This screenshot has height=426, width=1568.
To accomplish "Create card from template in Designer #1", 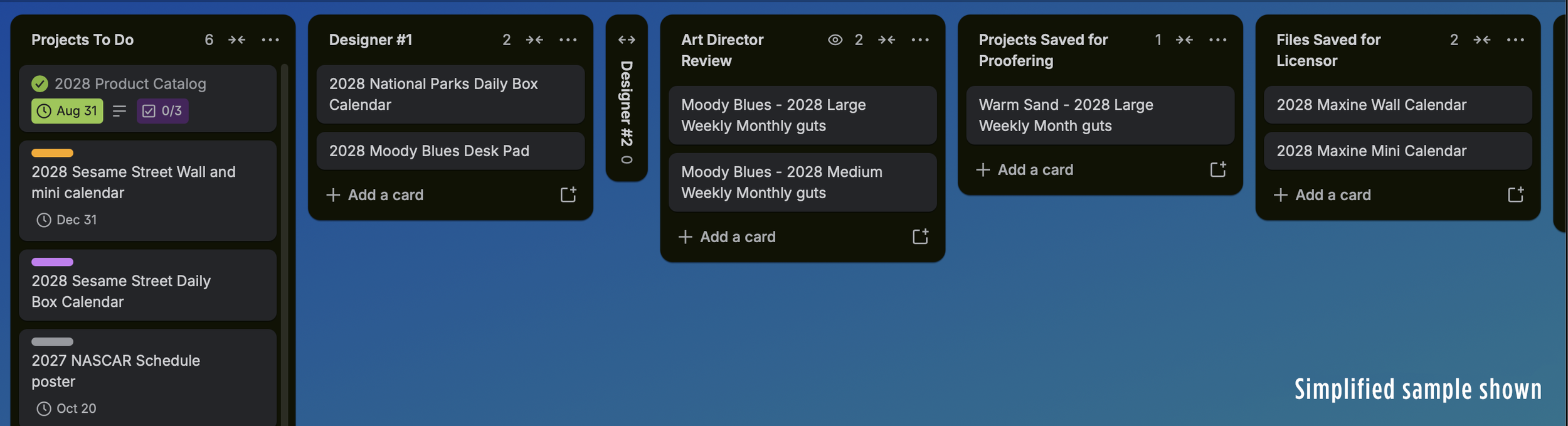I will point(568,195).
